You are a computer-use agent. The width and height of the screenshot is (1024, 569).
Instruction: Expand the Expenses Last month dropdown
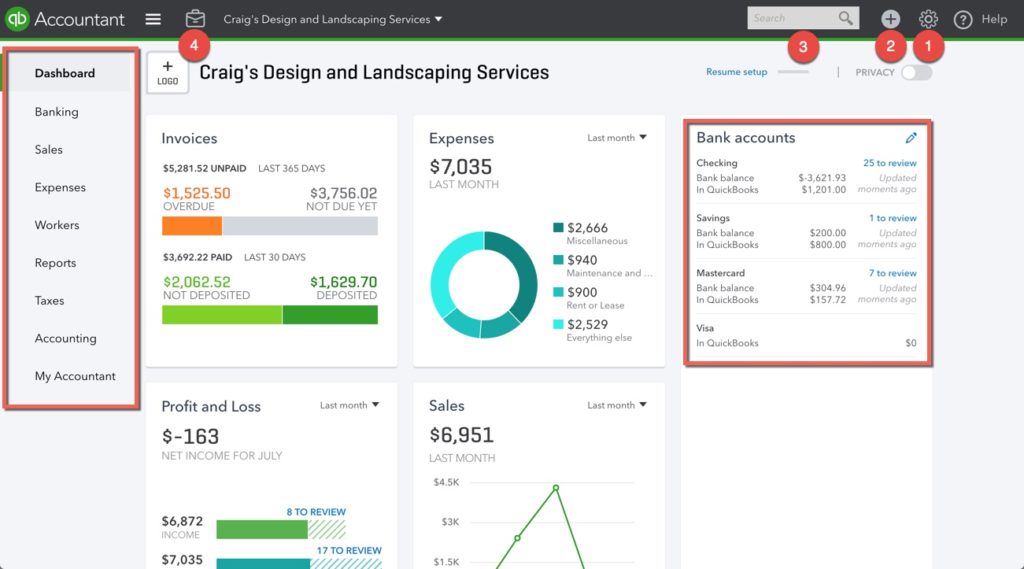pos(616,138)
